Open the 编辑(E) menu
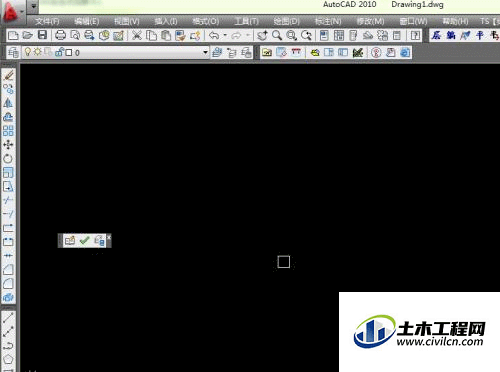This screenshot has height=372, width=500. click(87, 21)
